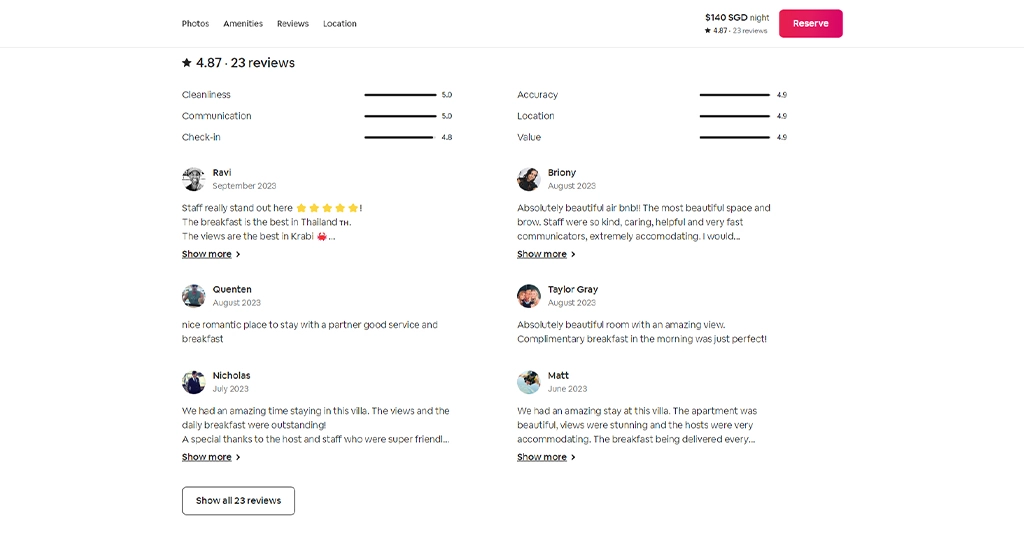
Task: Click the 4.8 Check-in score value
Action: tap(447, 137)
